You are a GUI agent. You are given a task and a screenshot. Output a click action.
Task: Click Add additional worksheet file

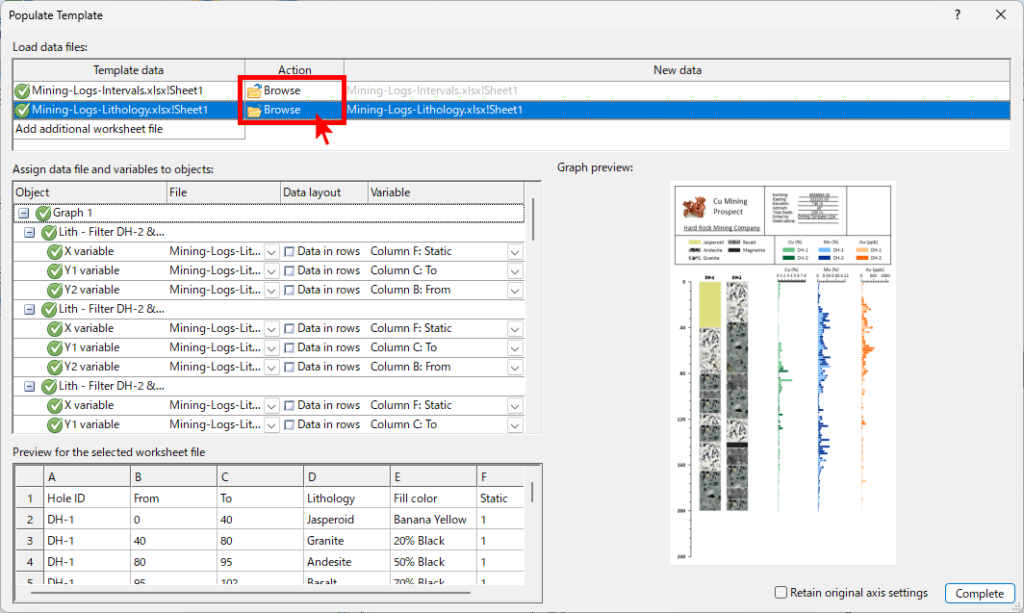[89, 129]
